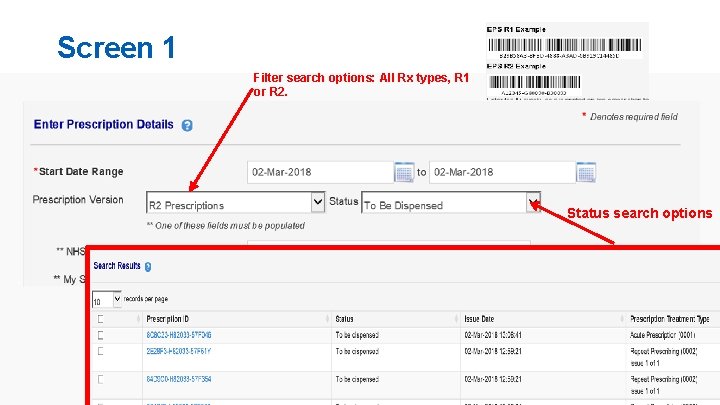Click the end date field after 'to'
The height and width of the screenshot is (405, 720).
[502, 172]
